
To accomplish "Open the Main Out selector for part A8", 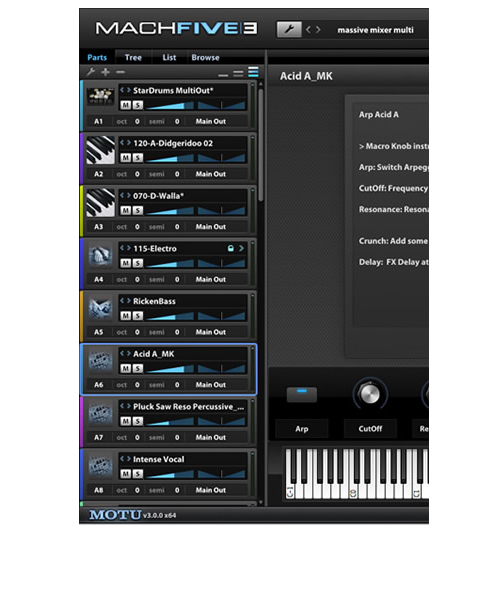I will tap(211, 490).
